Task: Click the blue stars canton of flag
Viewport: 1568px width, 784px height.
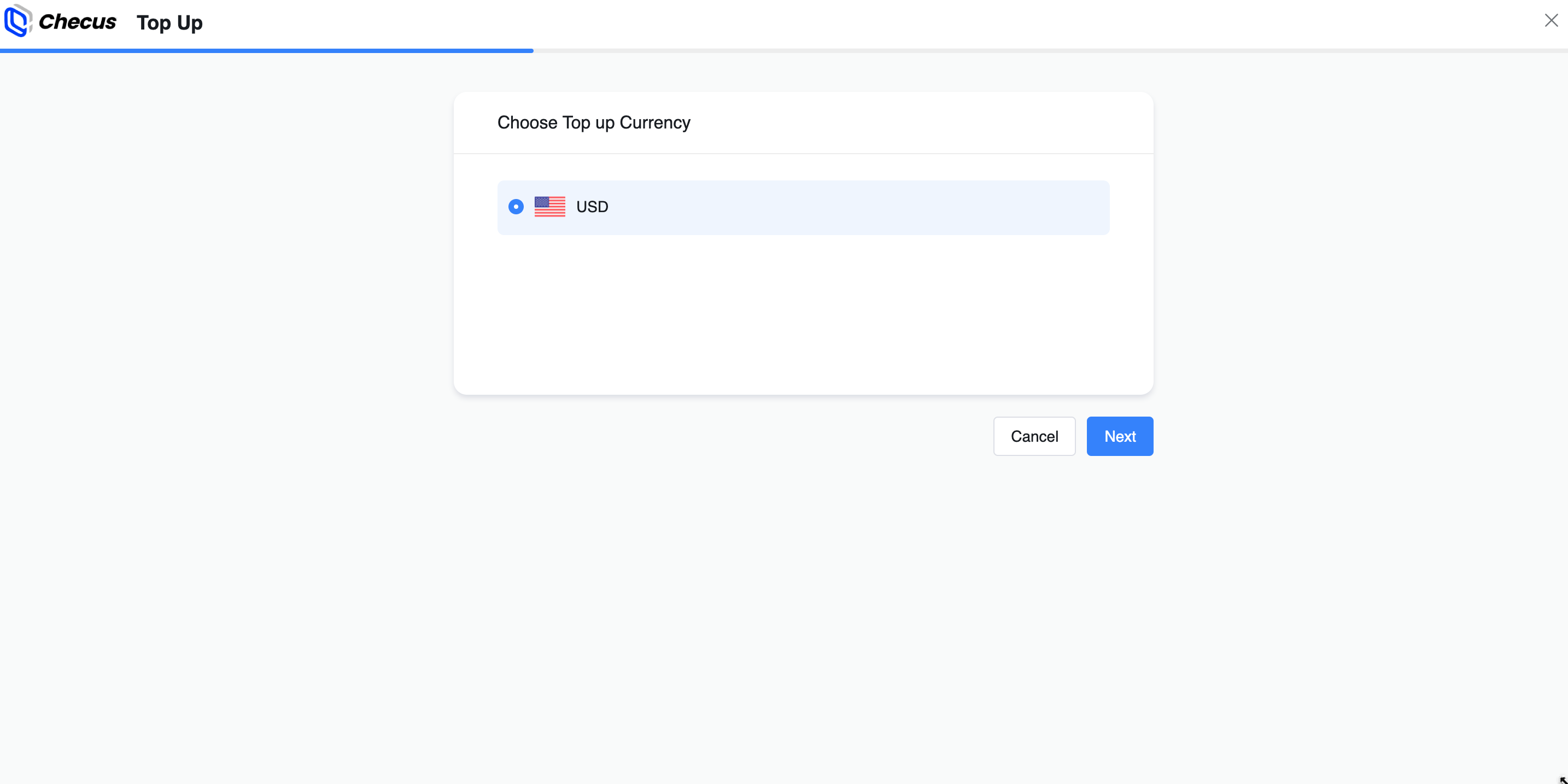Action: (x=542, y=202)
